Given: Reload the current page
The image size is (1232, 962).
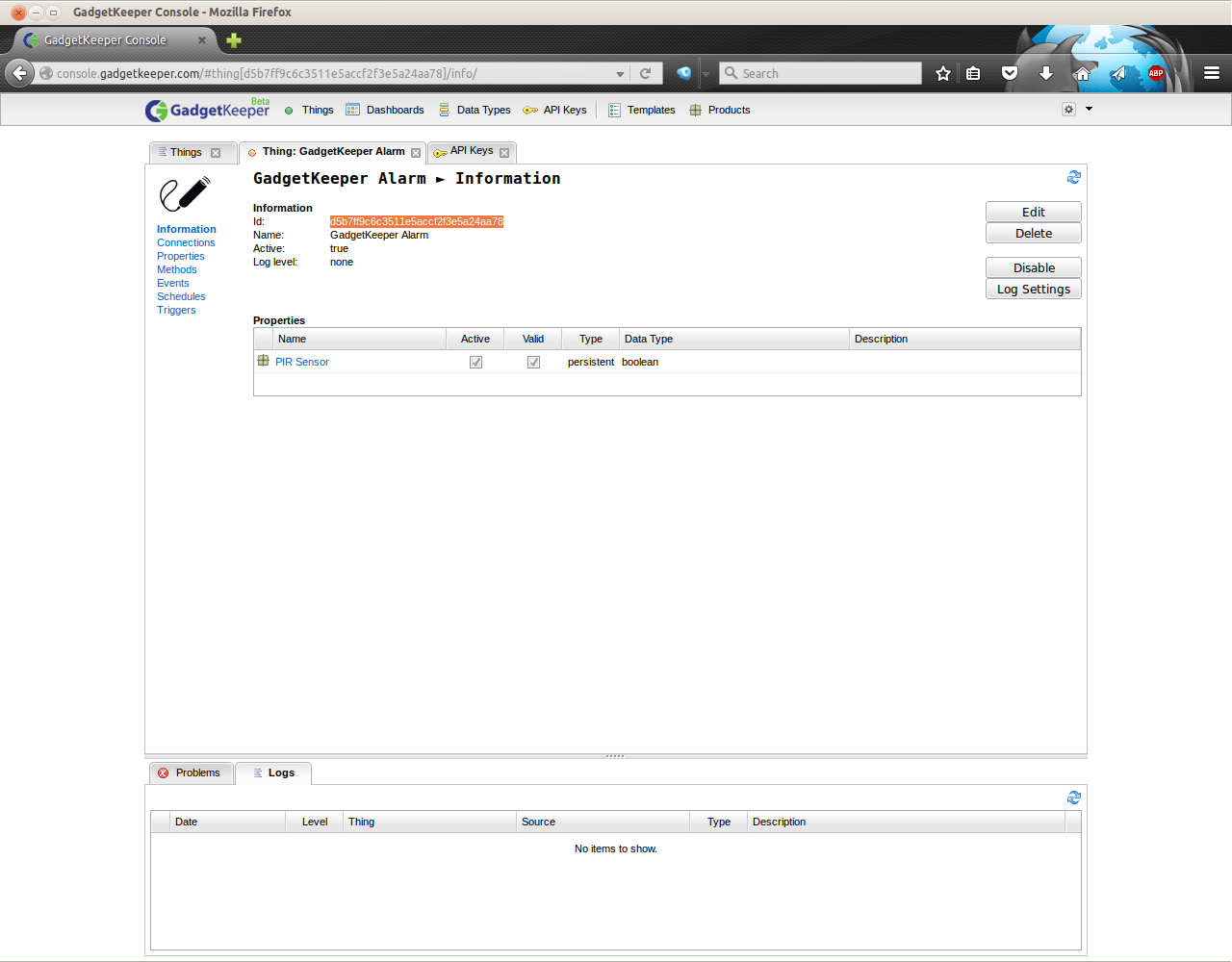Looking at the screenshot, I should click(646, 73).
